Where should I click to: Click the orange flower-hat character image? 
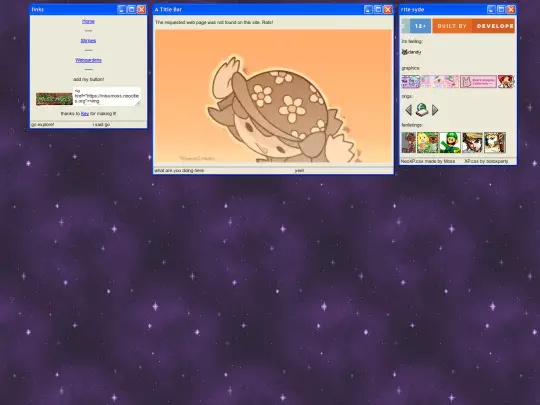coord(273,96)
